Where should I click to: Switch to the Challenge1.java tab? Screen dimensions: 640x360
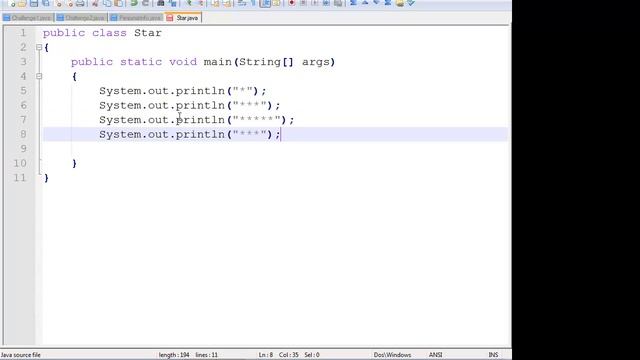(x=27, y=18)
